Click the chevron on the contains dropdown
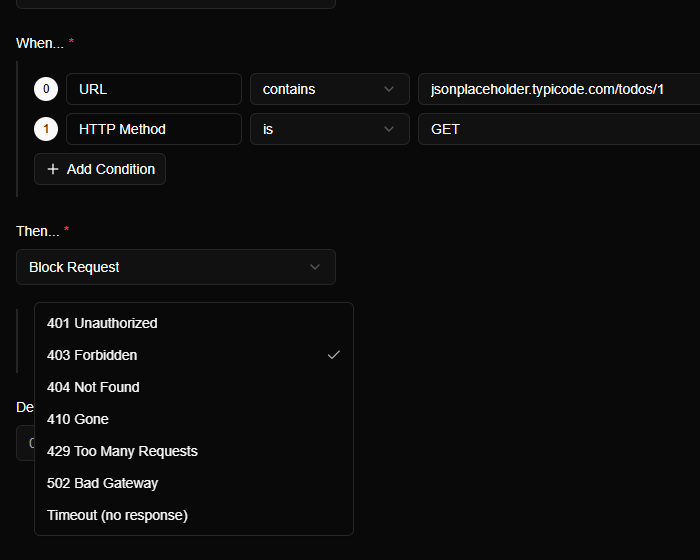700x560 pixels. pos(389,89)
